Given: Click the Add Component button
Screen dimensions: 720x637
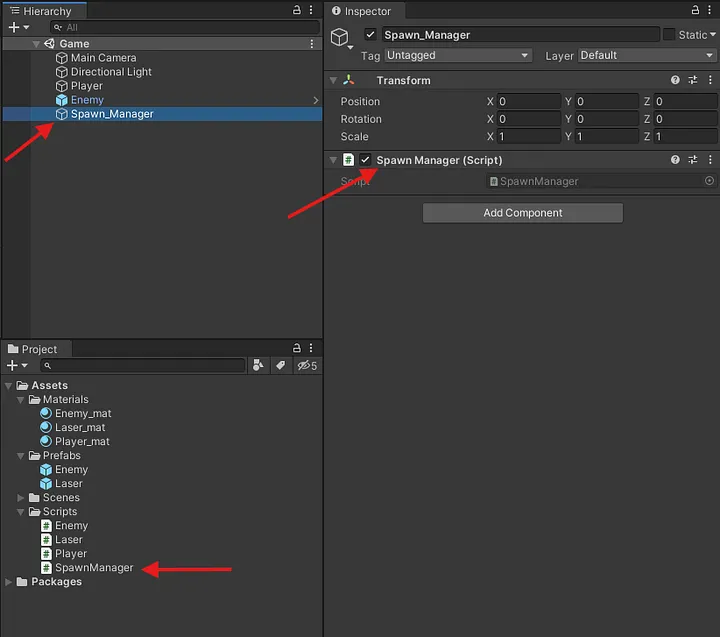Looking at the screenshot, I should [x=522, y=213].
